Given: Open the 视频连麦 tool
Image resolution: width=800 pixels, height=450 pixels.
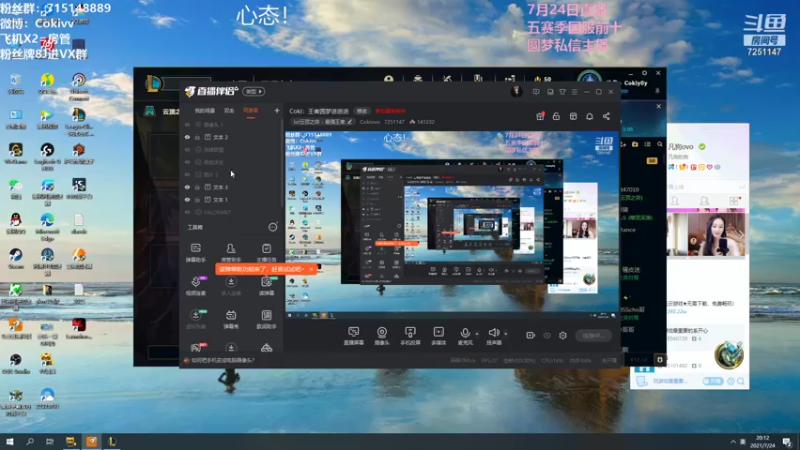Looking at the screenshot, I should tap(195, 286).
